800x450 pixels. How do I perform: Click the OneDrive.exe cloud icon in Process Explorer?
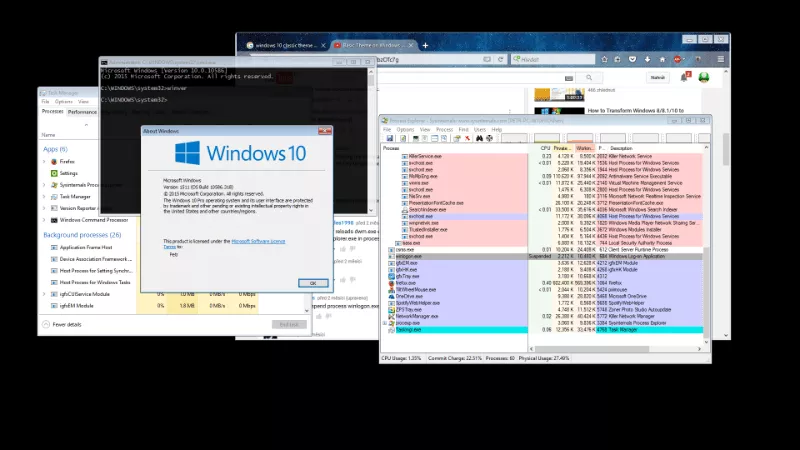pyautogui.click(x=391, y=296)
